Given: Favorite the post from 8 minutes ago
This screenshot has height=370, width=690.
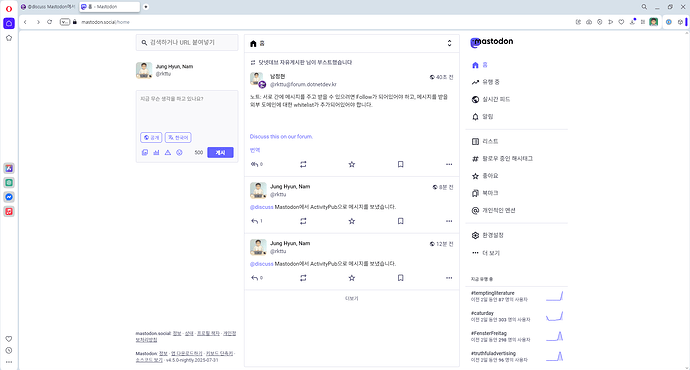Looking at the screenshot, I should coord(352,221).
